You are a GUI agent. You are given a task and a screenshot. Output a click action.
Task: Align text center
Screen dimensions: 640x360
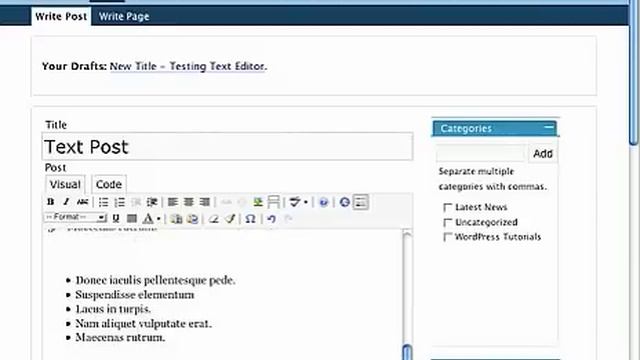click(x=189, y=202)
